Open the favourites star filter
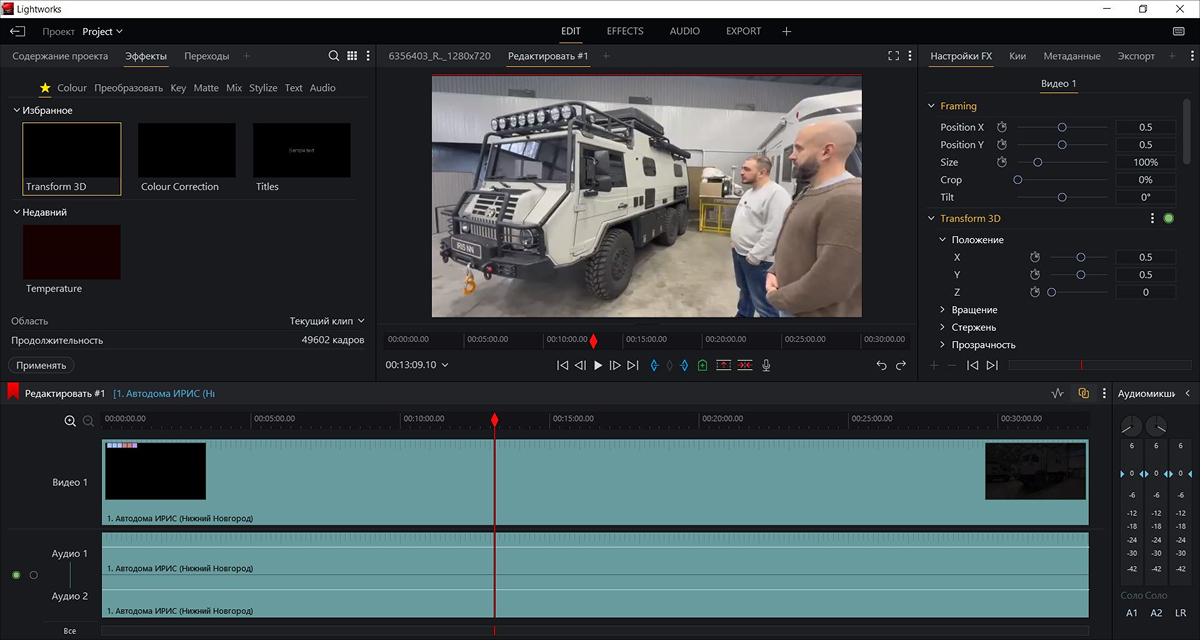The image size is (1200, 640). [x=45, y=88]
